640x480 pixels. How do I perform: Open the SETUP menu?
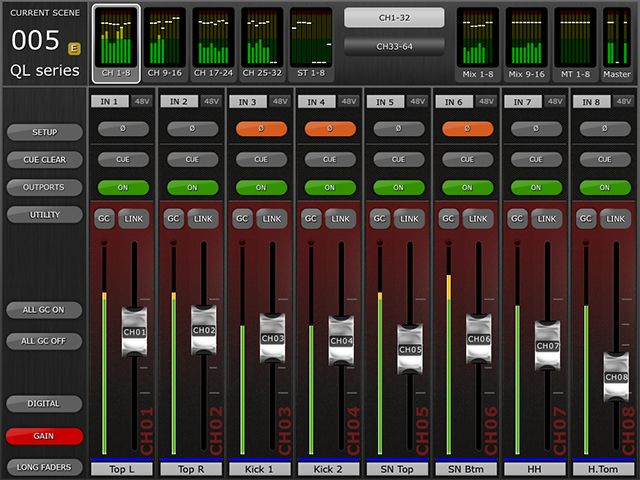[x=44, y=132]
